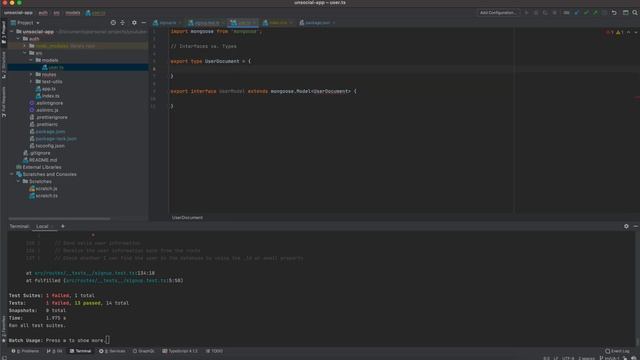
Task: Switch to the package.json editor tab
Action: [x=317, y=23]
